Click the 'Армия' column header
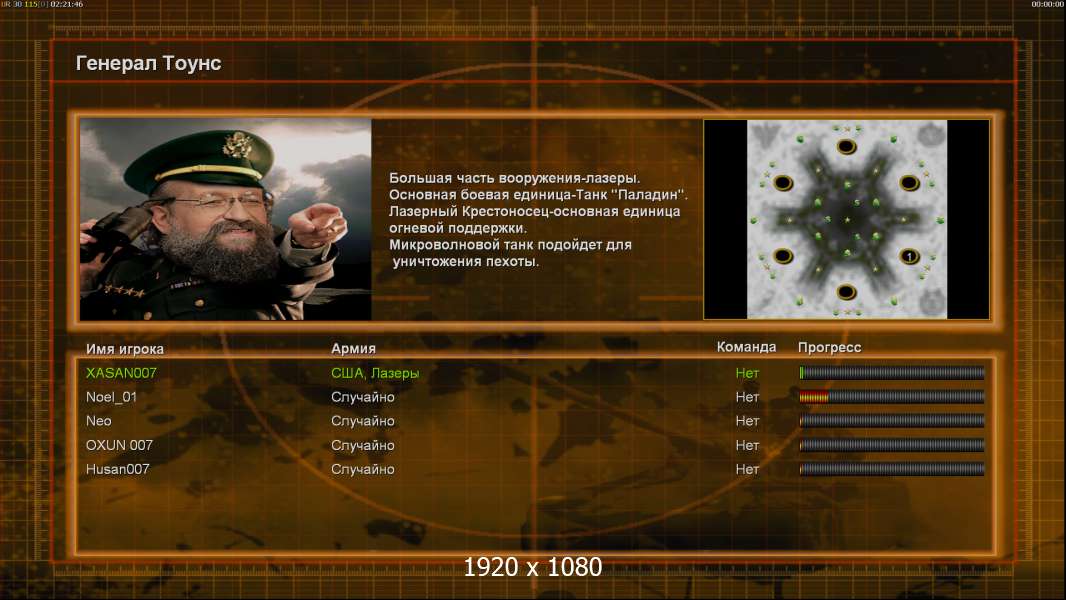 point(353,349)
